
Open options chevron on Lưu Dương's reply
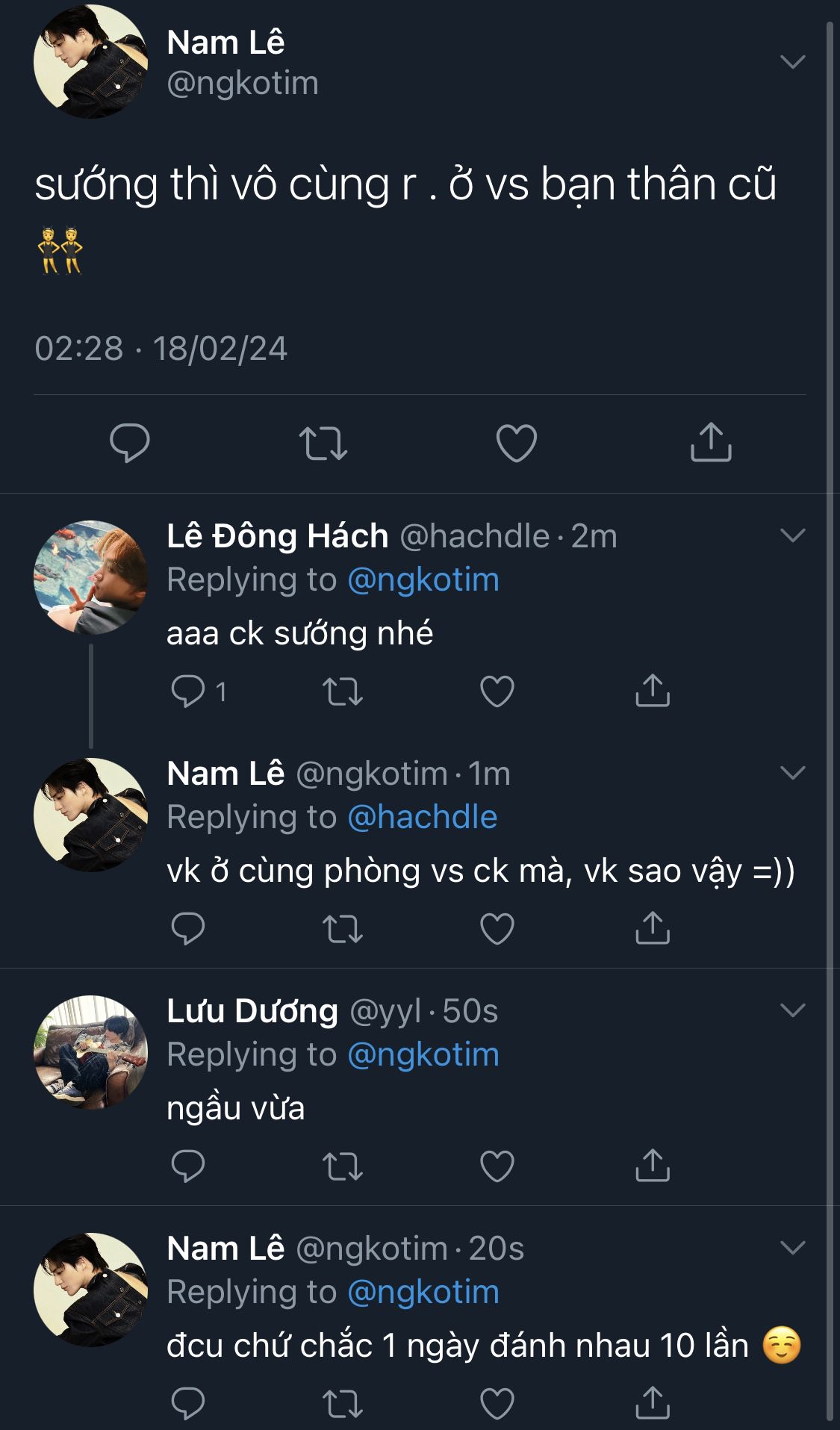pos(792,1010)
